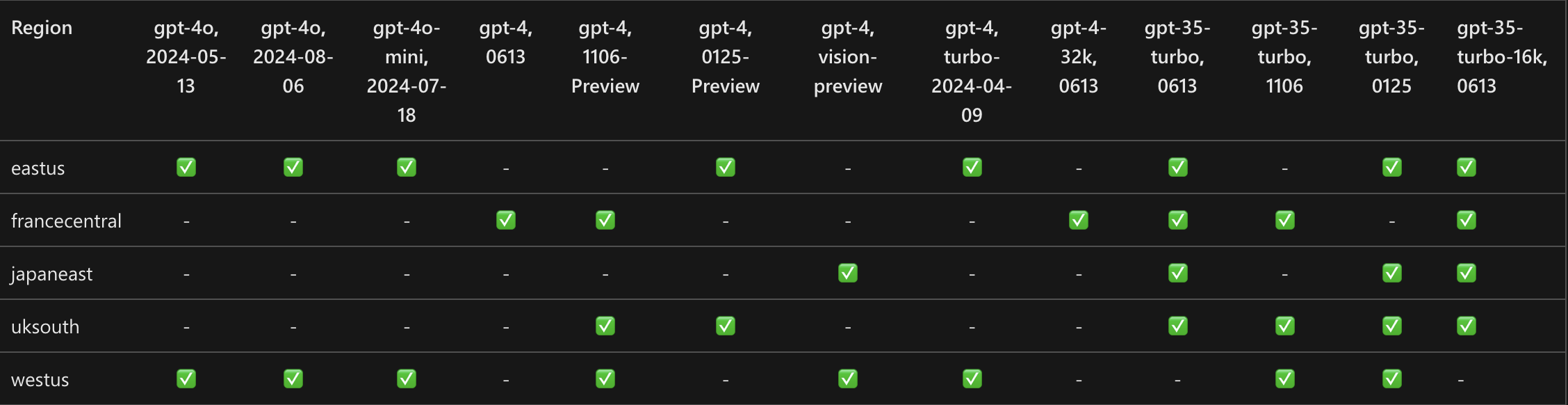Click the eastus checkmark under gpt-35-turbo-16k, 0613

(1467, 168)
